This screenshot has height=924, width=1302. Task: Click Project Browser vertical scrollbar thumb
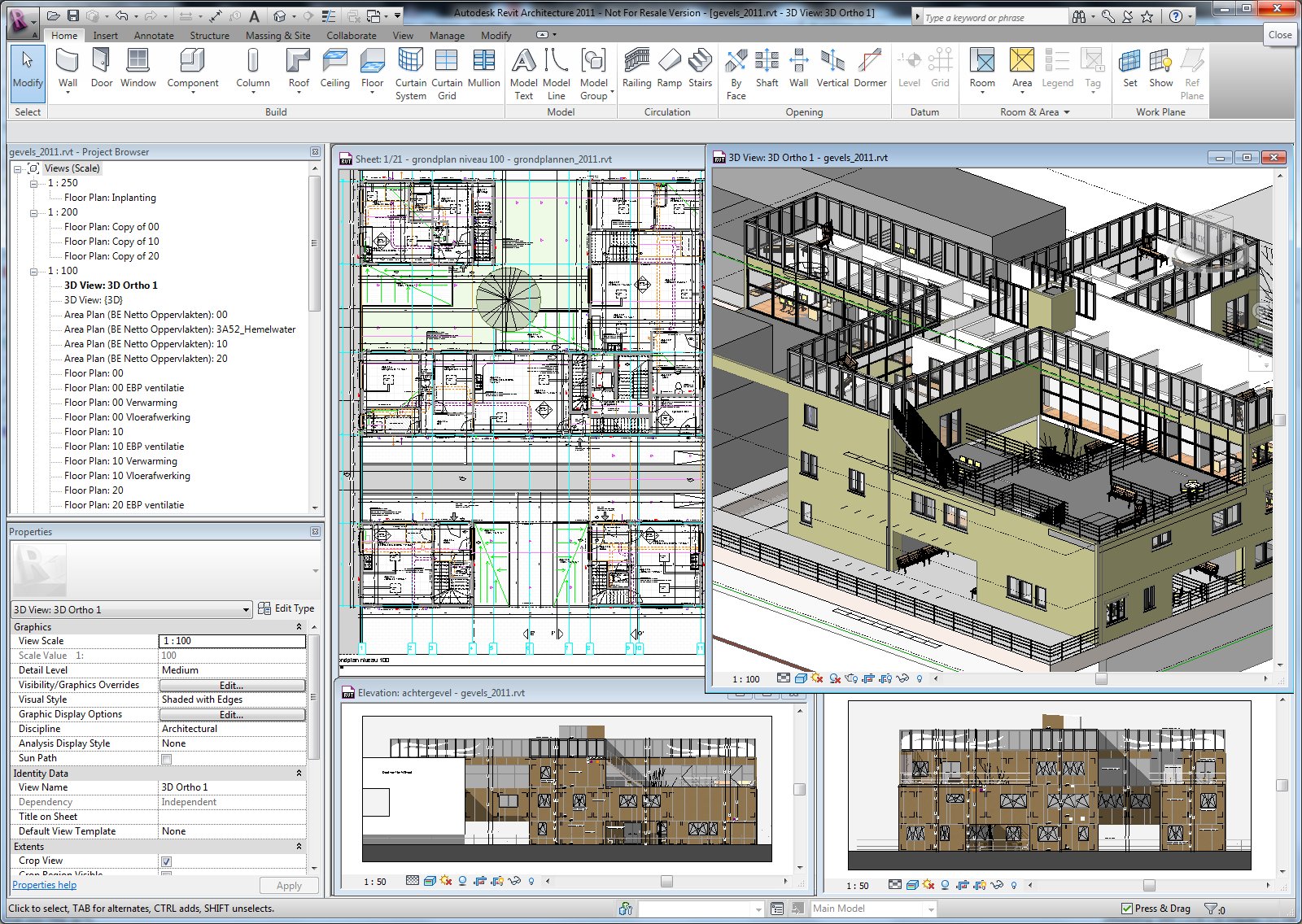tap(314, 242)
